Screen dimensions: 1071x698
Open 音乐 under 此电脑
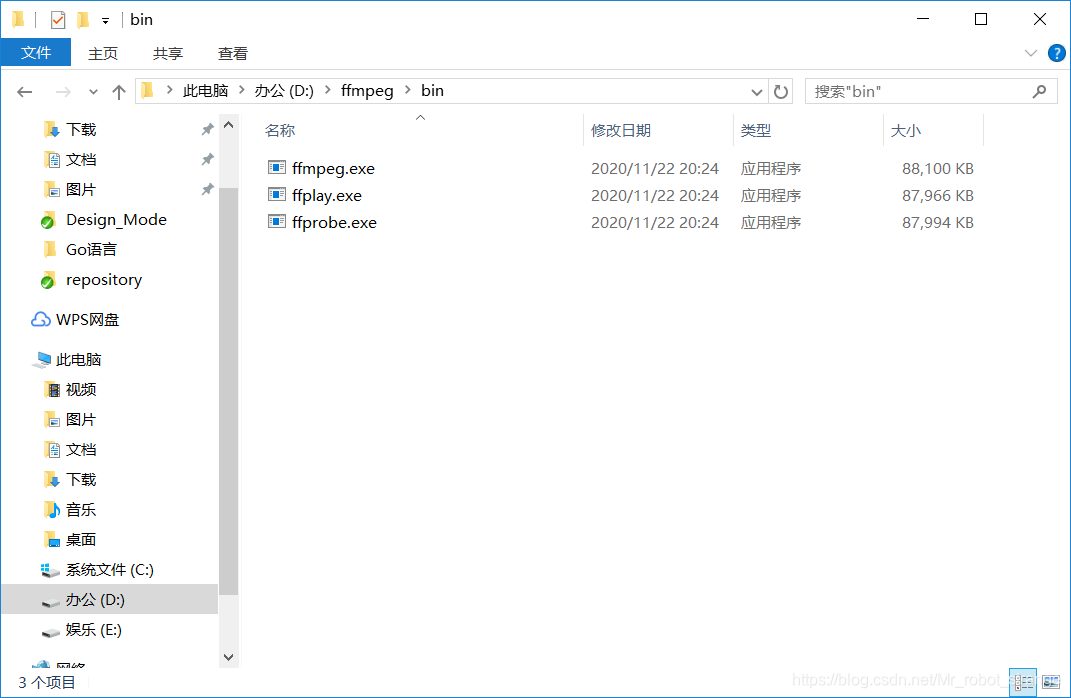[81, 509]
